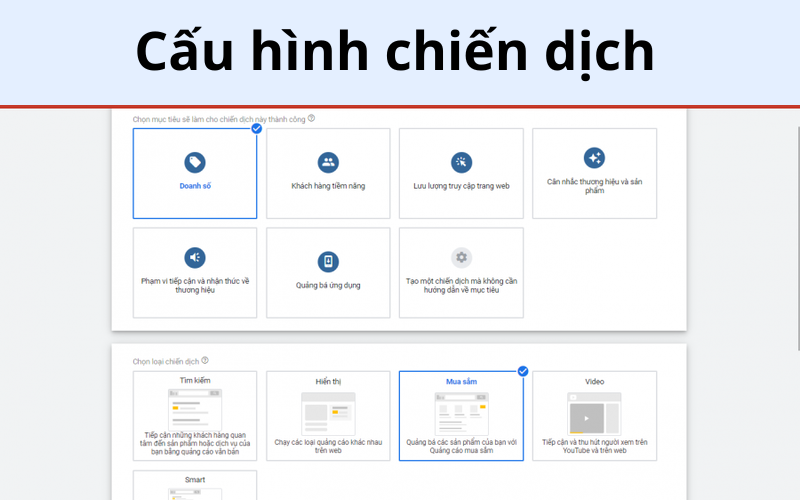Click the Tiếp cận và thu hút người xem description
The height and width of the screenshot is (500, 800).
pos(594,446)
